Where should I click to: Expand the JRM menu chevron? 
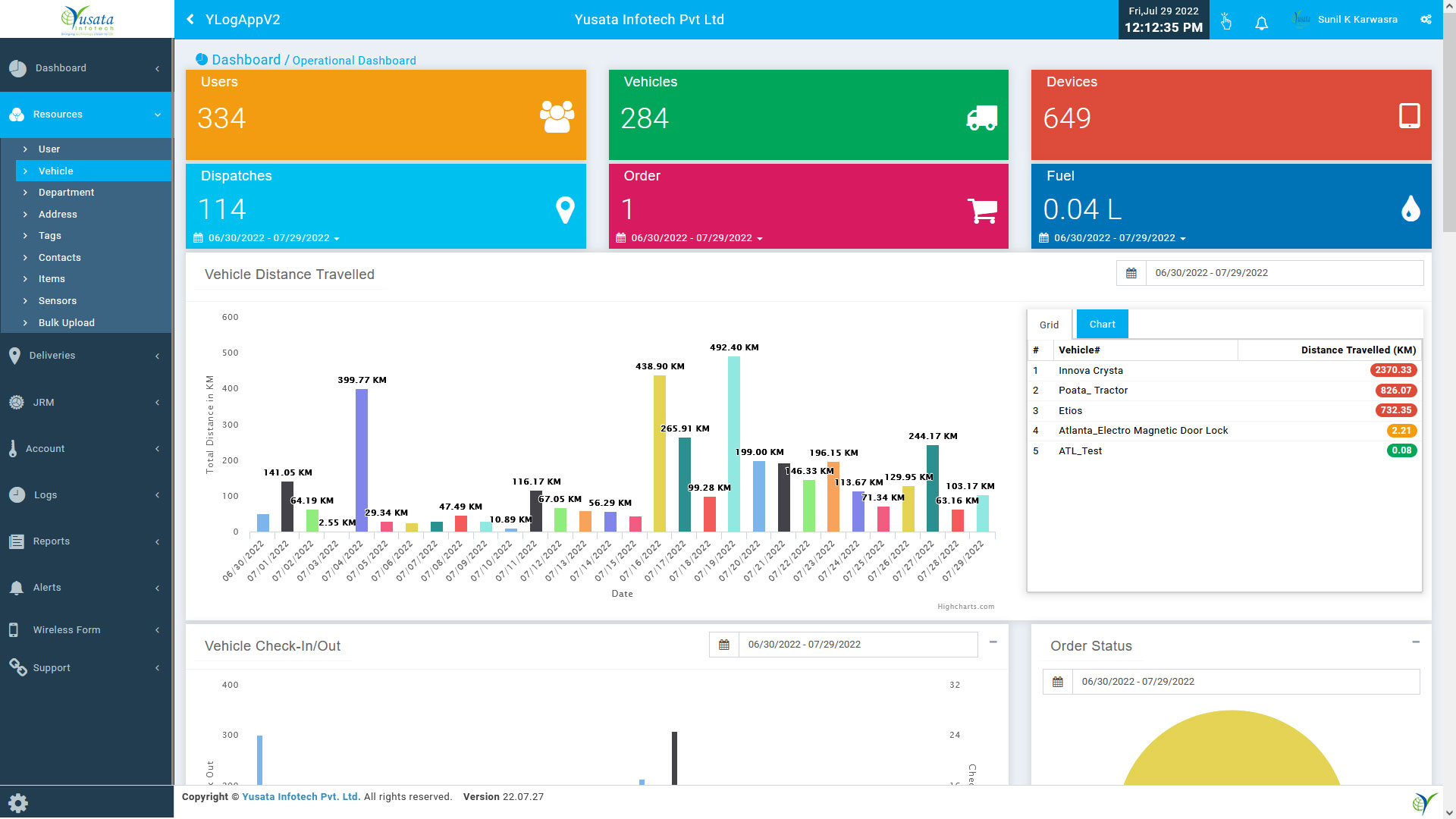pyautogui.click(x=157, y=403)
